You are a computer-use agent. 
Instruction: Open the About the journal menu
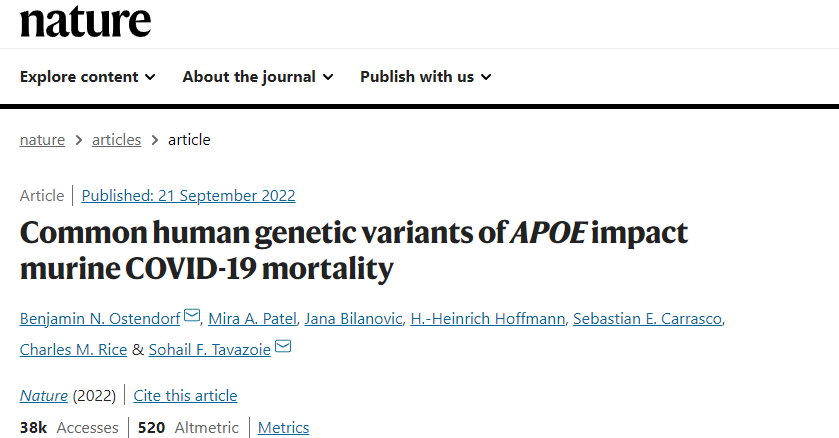click(258, 77)
